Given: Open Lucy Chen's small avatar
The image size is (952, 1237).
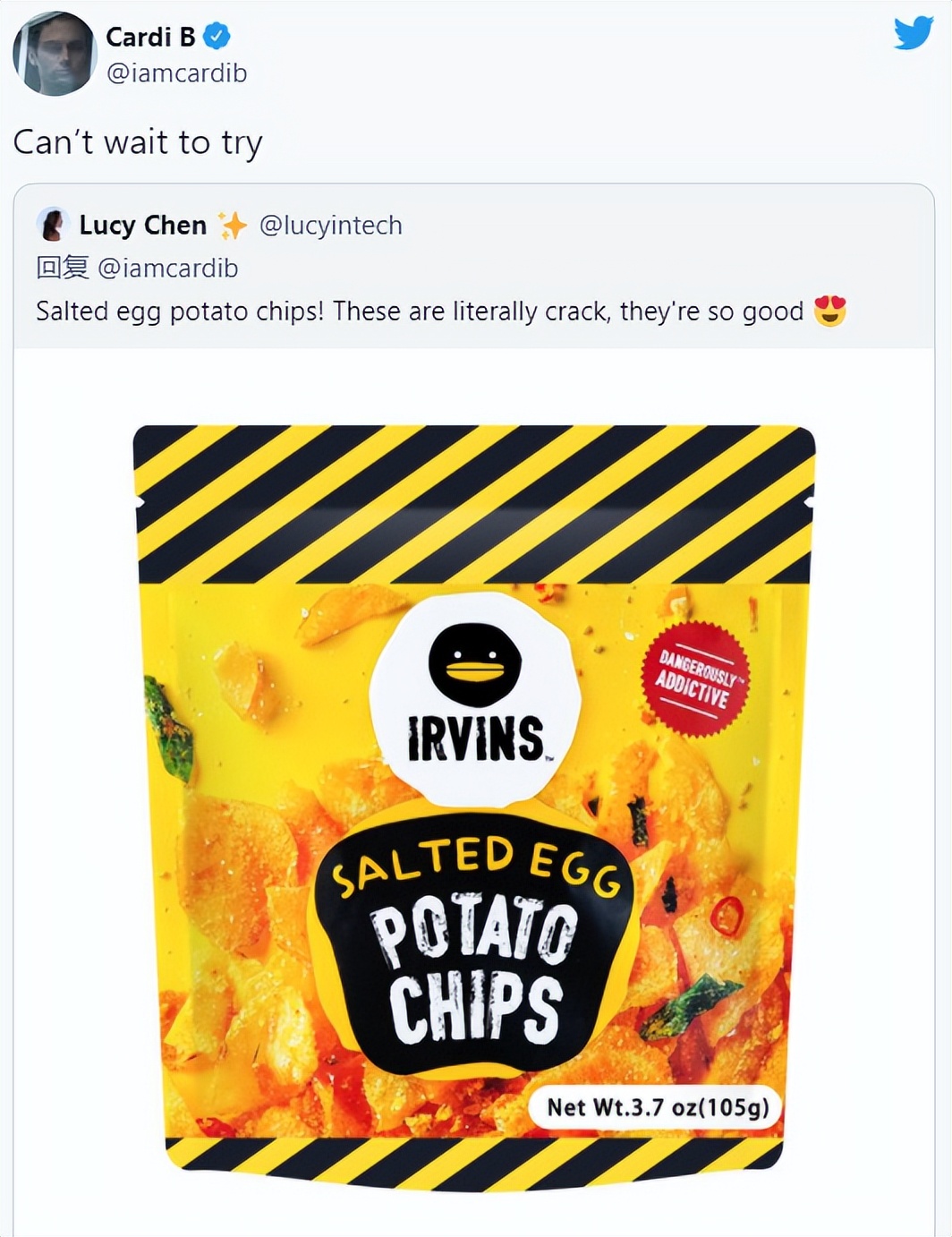Looking at the screenshot, I should 53,225.
